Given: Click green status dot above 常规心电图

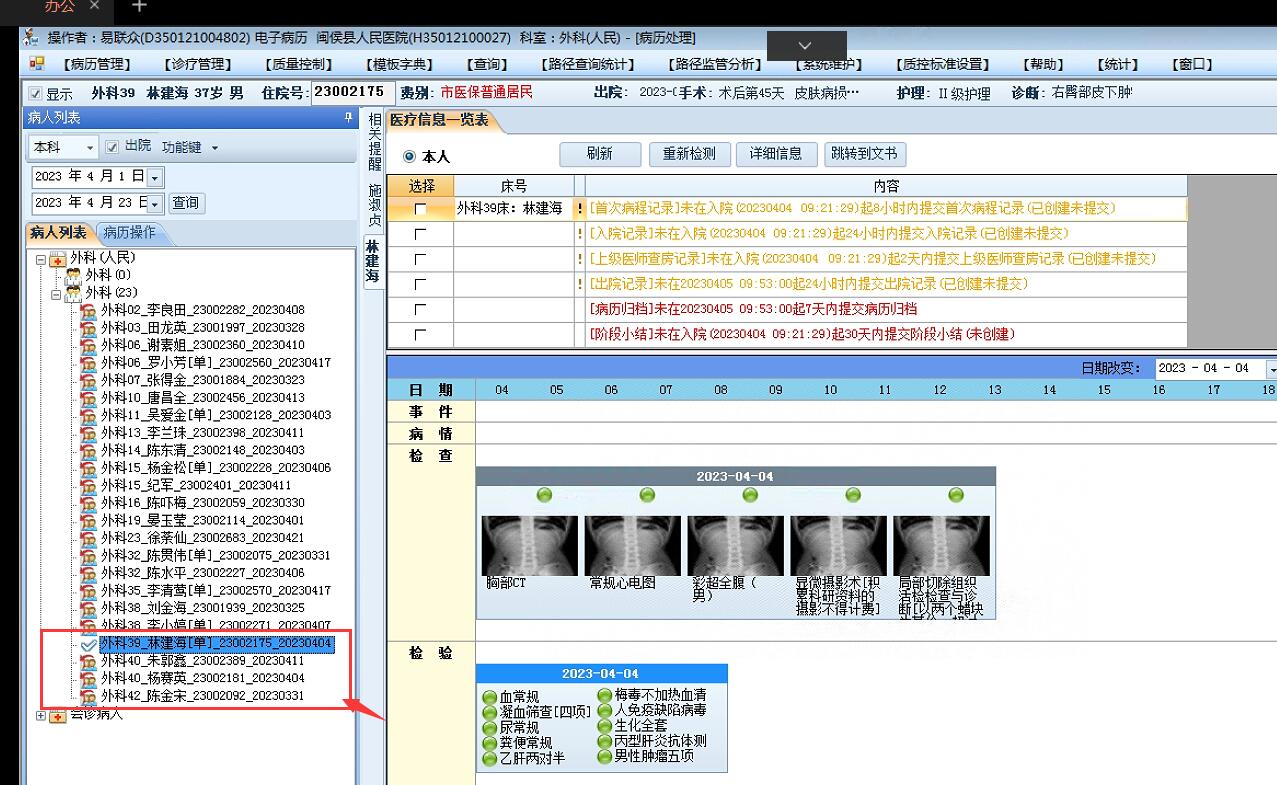Looking at the screenshot, I should (x=647, y=495).
